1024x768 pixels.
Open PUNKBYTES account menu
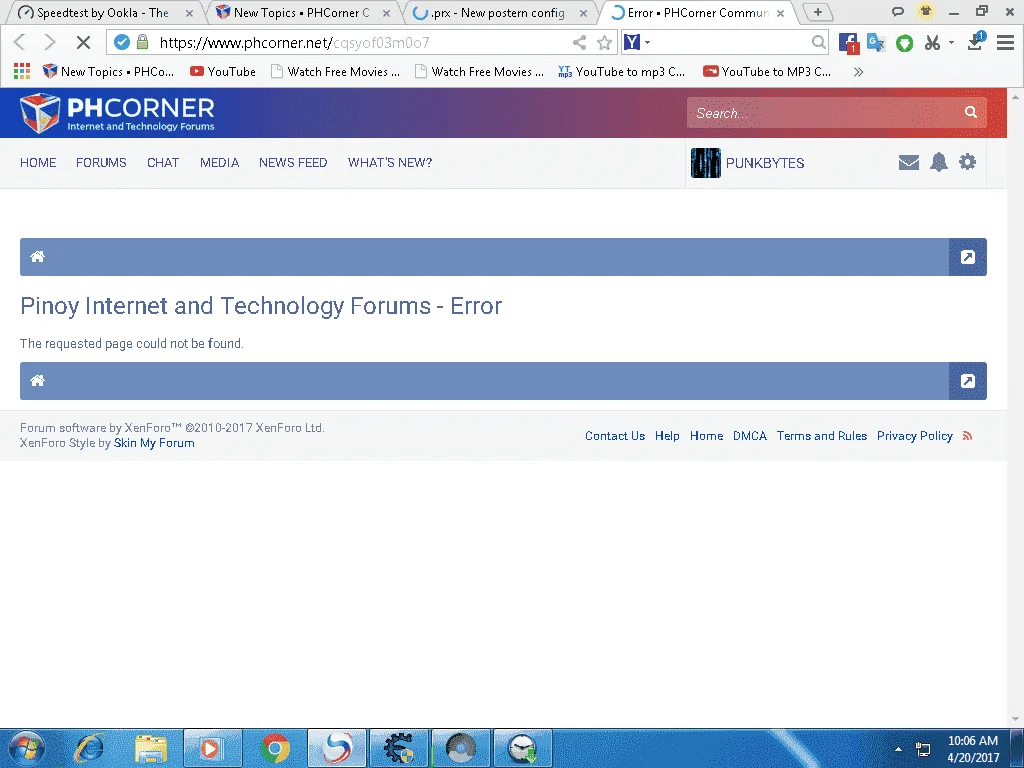[x=765, y=163]
